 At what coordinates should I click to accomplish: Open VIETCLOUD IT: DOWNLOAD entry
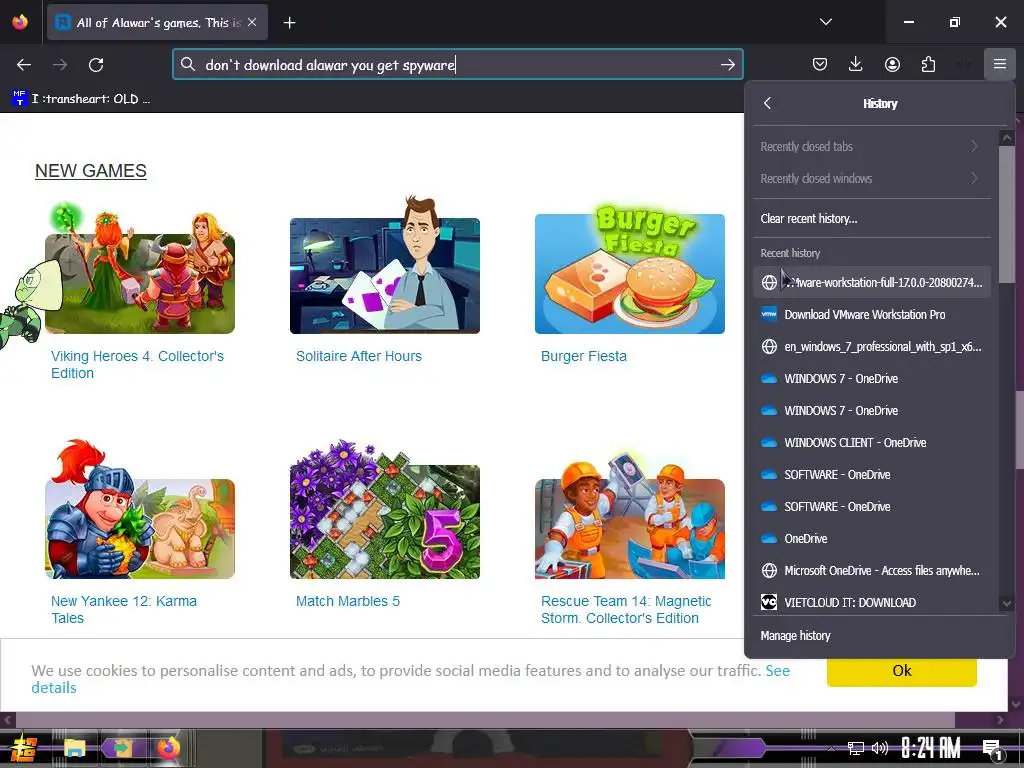pyautogui.click(x=871, y=602)
